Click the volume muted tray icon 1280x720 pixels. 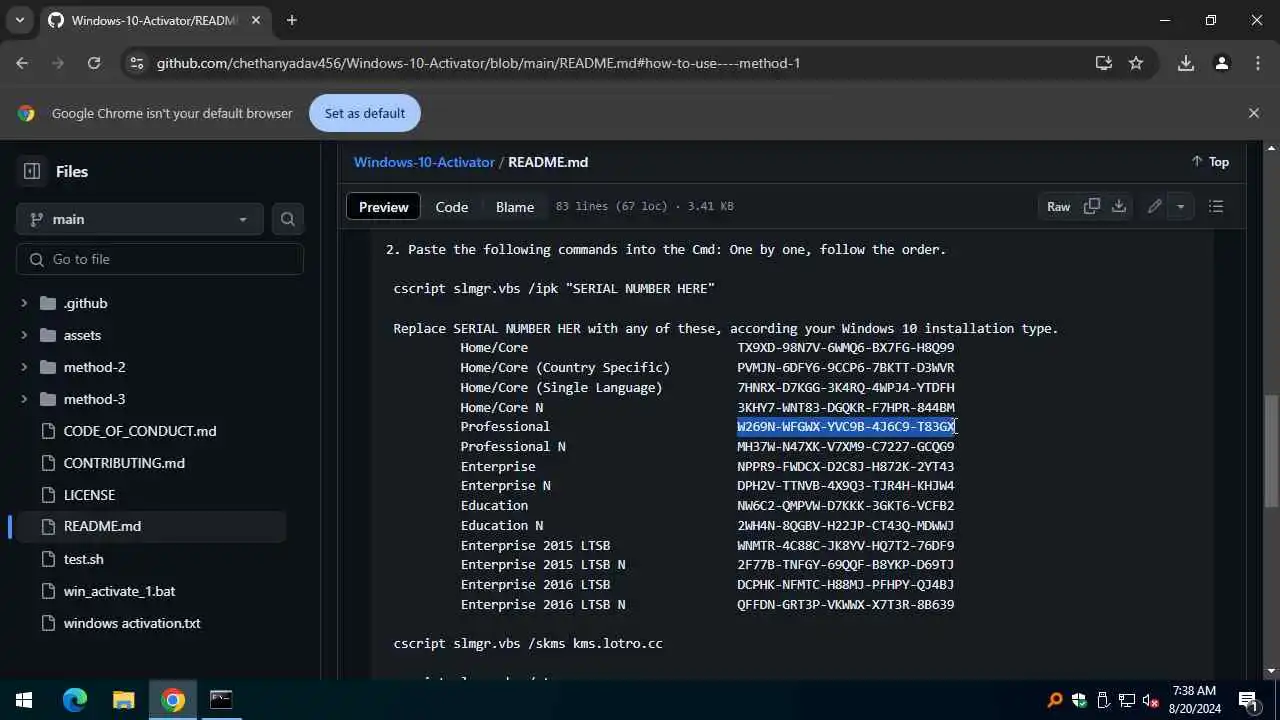tap(1150, 700)
